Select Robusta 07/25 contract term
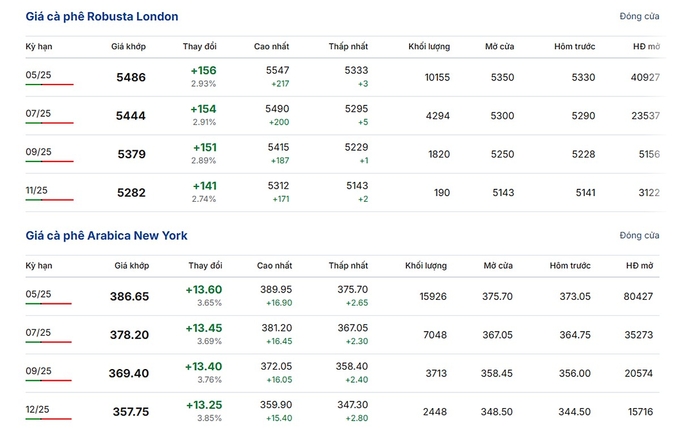680x428 pixels. tap(38, 113)
